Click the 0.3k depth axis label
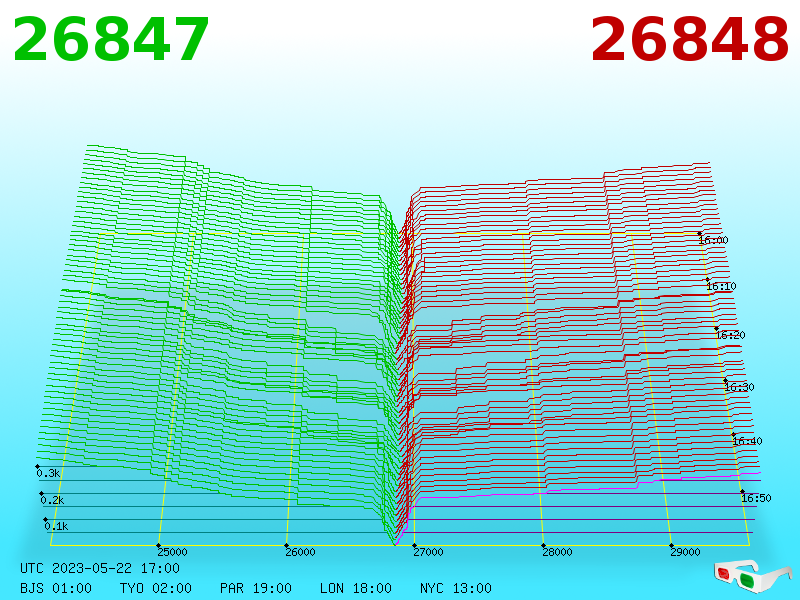800x600 pixels. (x=48, y=473)
